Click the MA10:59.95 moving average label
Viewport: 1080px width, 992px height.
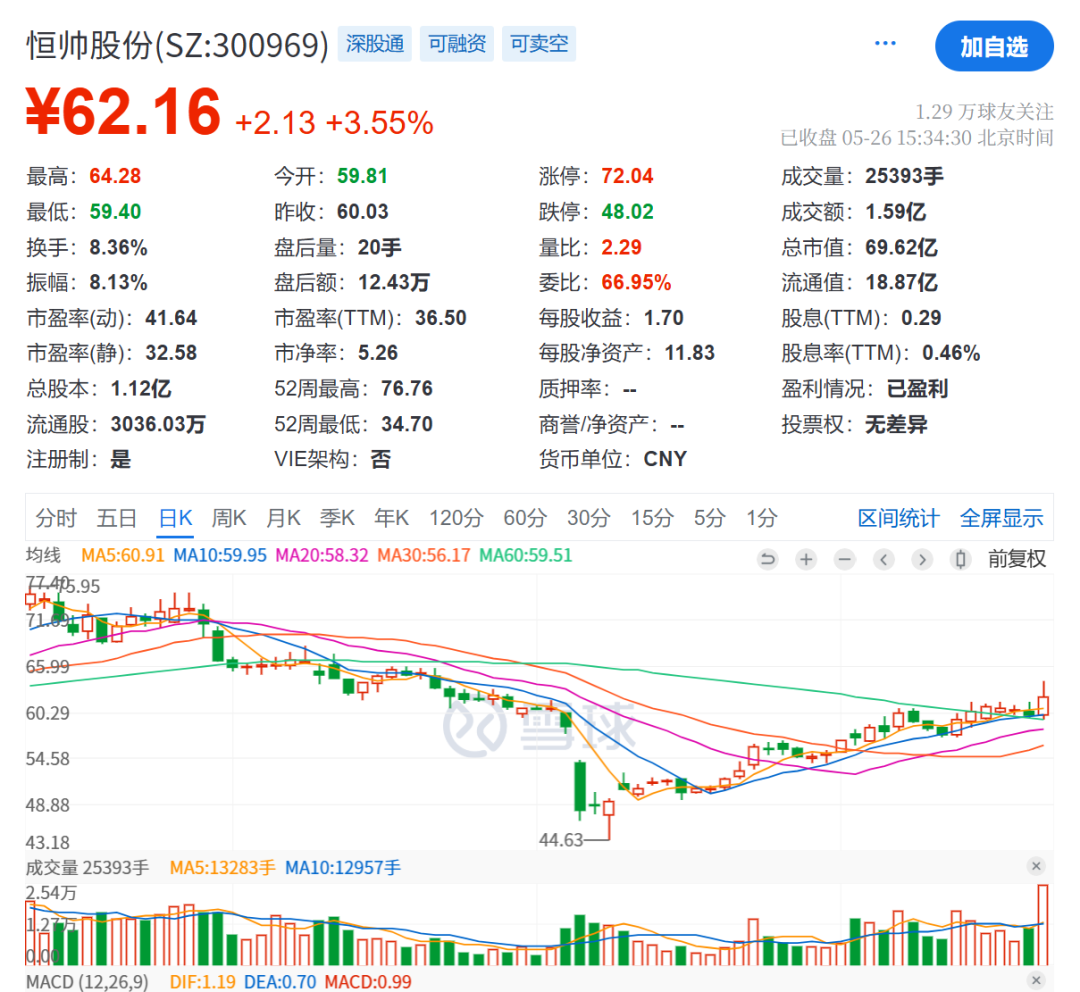click(x=220, y=555)
